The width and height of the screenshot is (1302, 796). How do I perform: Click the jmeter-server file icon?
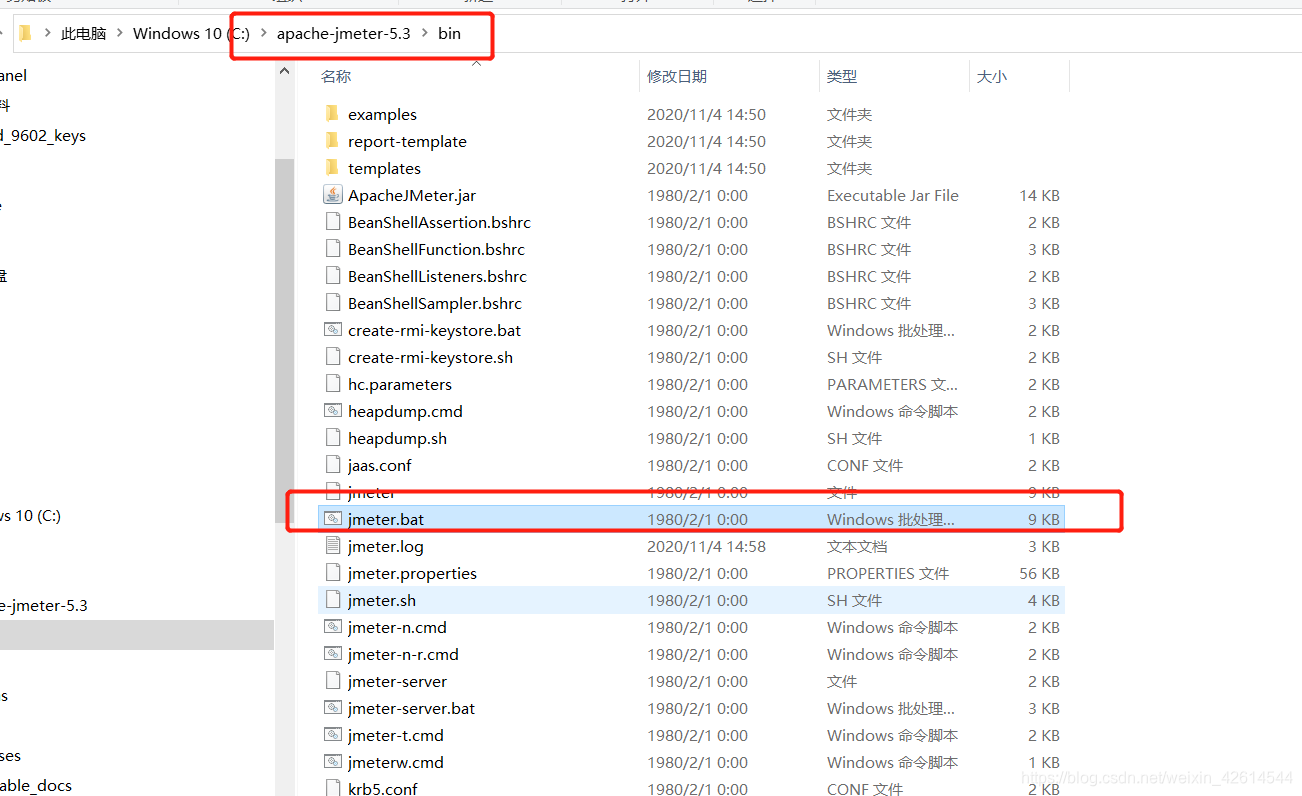click(332, 681)
